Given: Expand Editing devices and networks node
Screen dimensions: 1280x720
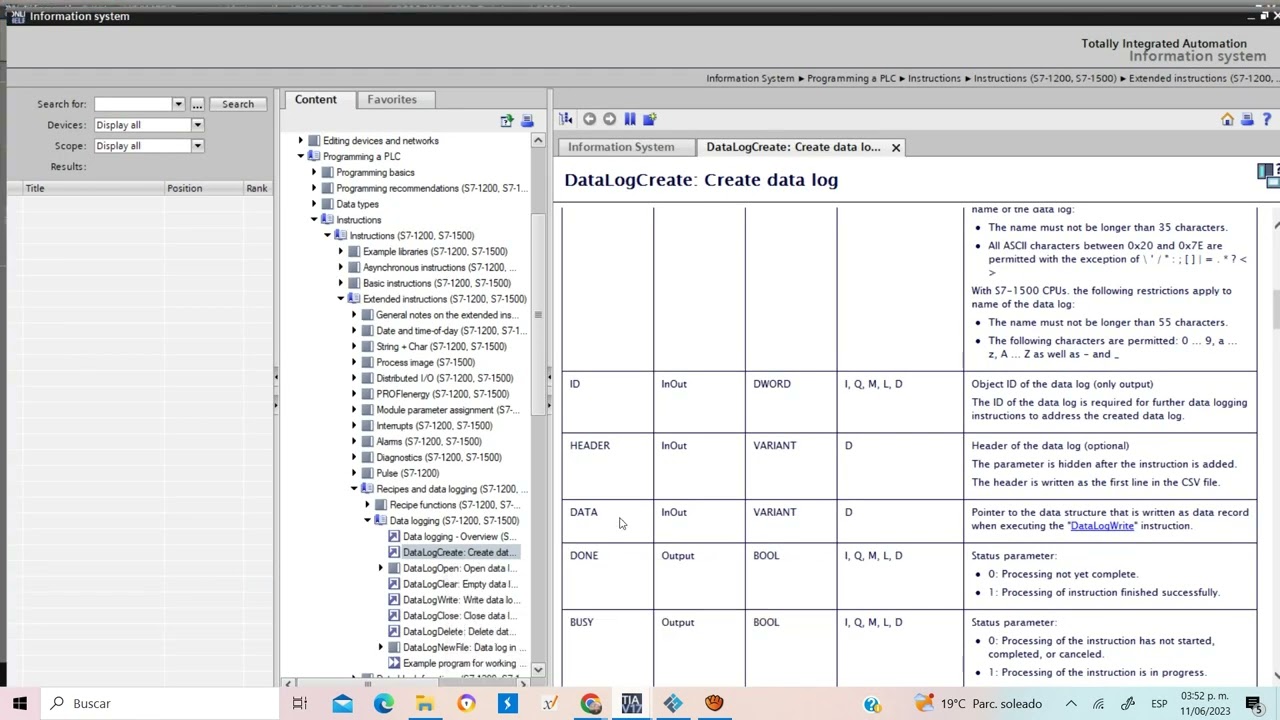Looking at the screenshot, I should (301, 141).
